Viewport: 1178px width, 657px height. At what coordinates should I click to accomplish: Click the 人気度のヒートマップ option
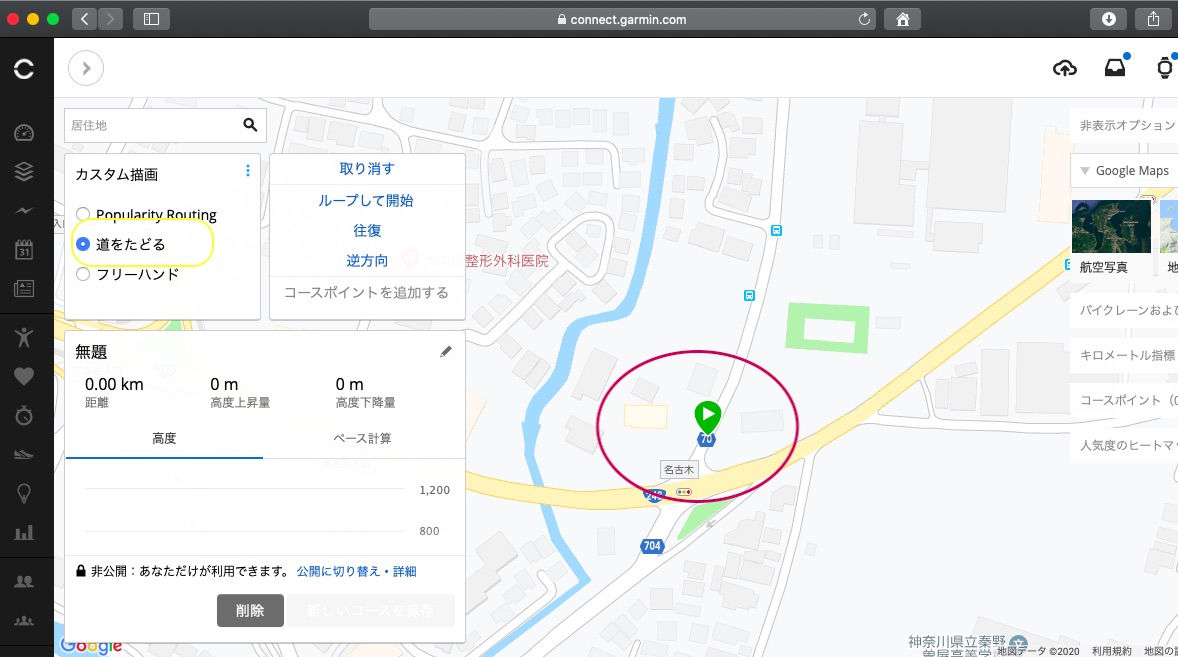1126,445
